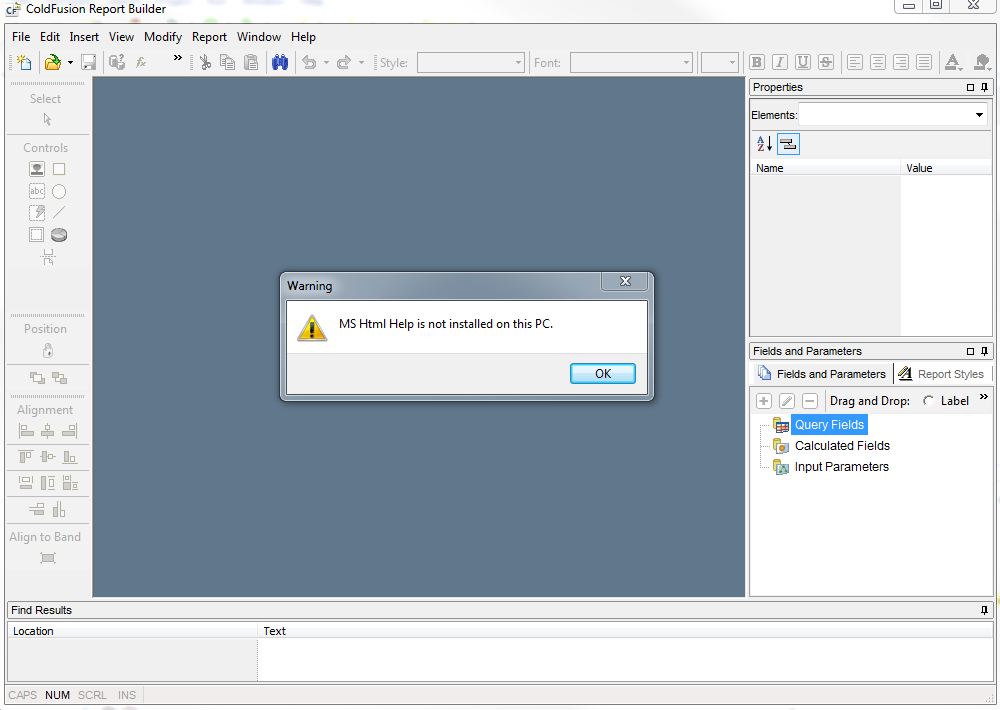This screenshot has width=1000, height=710.
Task: Sort properties alphabetically with A-Z icon
Action: 764,144
